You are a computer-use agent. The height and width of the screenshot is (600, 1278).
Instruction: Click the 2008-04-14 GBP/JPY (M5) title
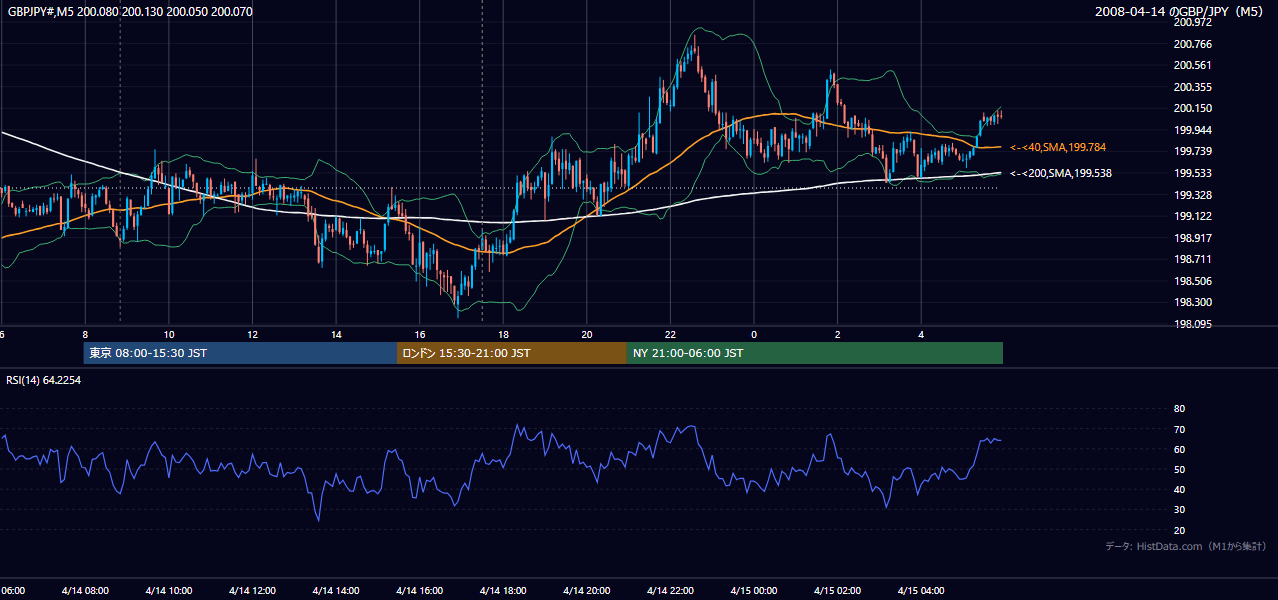click(1180, 12)
